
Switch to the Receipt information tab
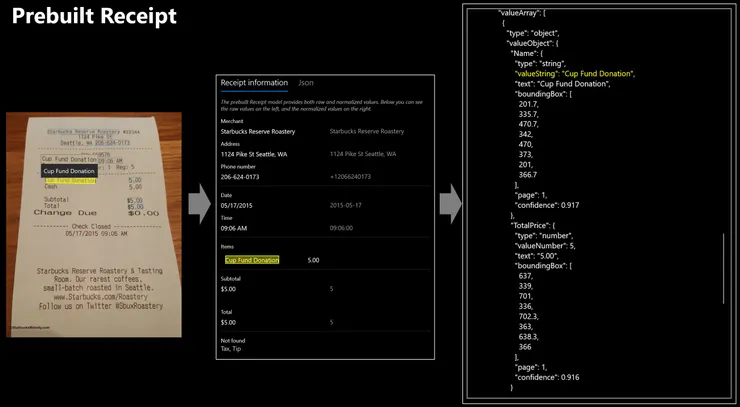(254, 83)
